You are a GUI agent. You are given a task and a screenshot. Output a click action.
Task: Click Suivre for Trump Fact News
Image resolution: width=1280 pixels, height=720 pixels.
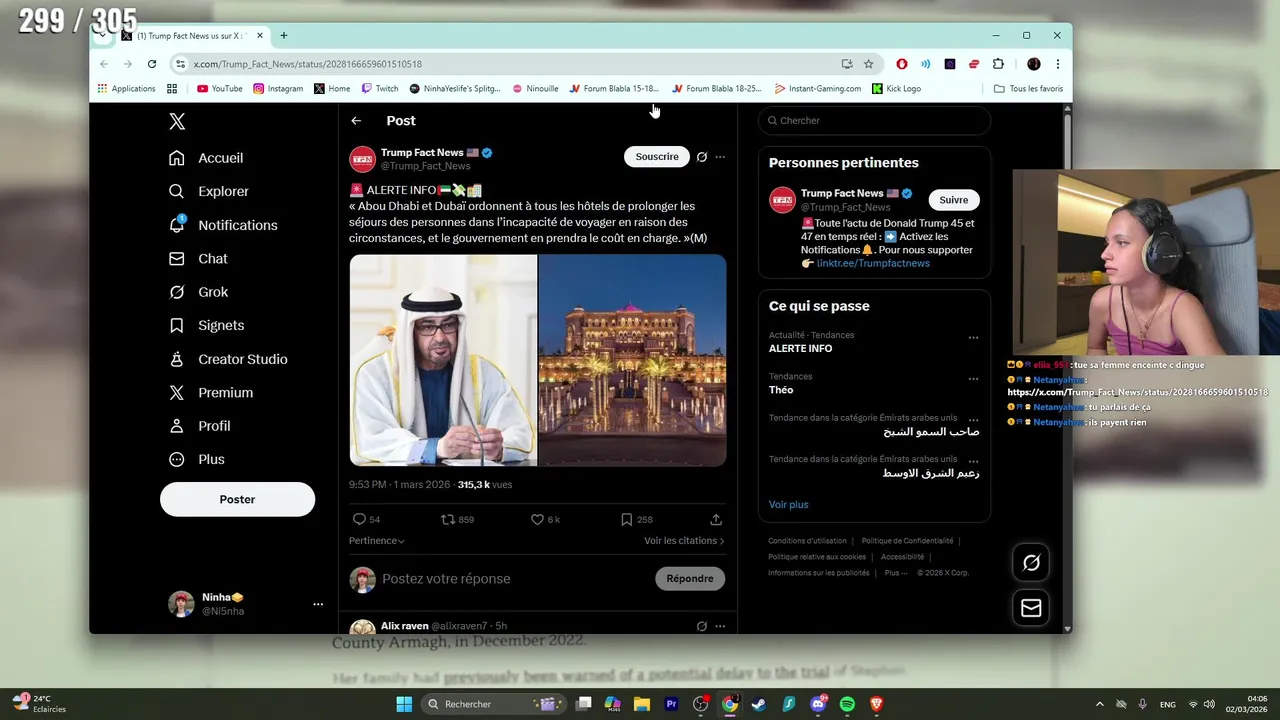953,200
